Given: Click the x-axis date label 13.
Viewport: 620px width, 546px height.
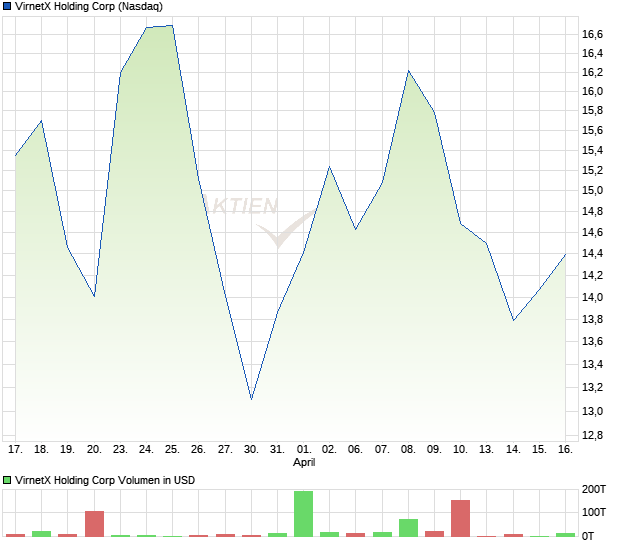Looking at the screenshot, I should click(486, 449).
